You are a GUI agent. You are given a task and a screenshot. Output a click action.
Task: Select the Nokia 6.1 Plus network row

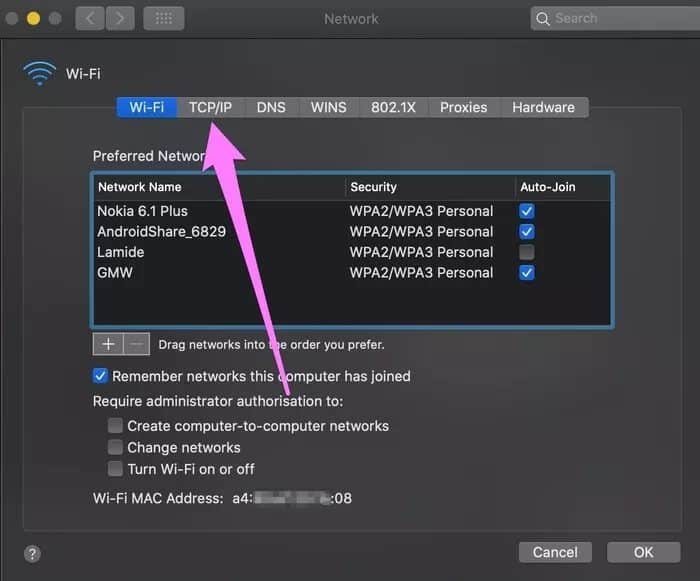(x=352, y=211)
